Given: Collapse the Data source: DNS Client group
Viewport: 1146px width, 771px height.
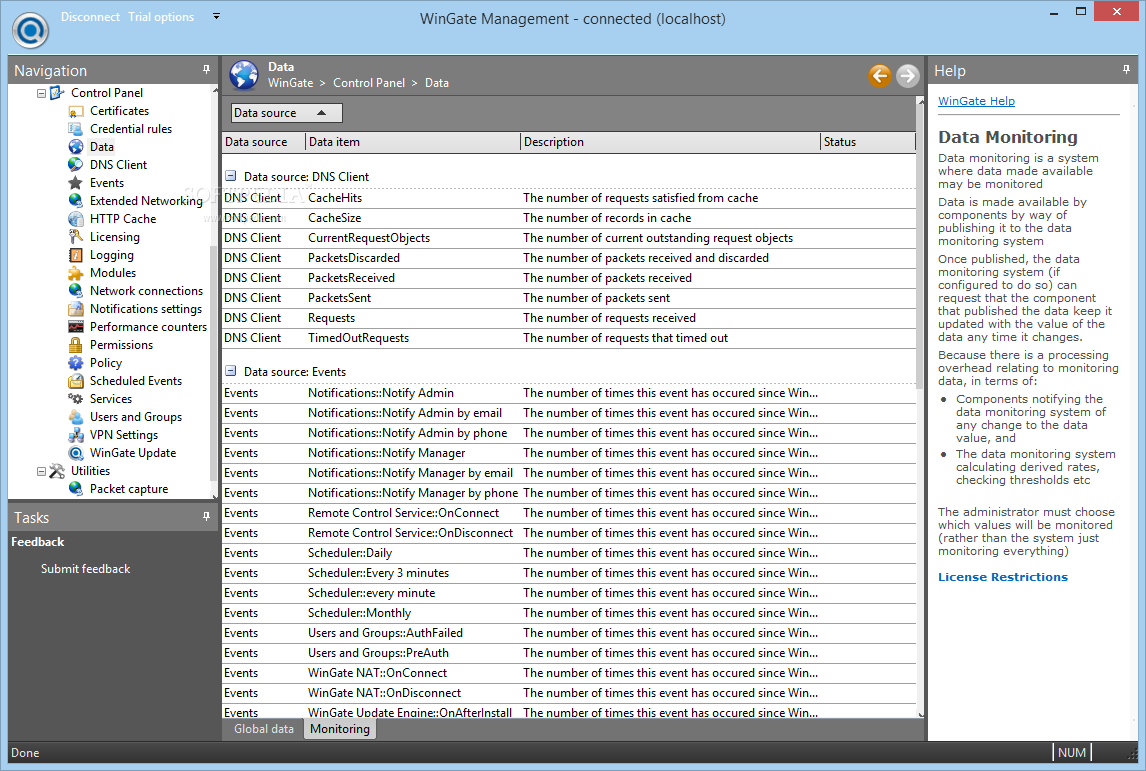Looking at the screenshot, I should [x=231, y=176].
